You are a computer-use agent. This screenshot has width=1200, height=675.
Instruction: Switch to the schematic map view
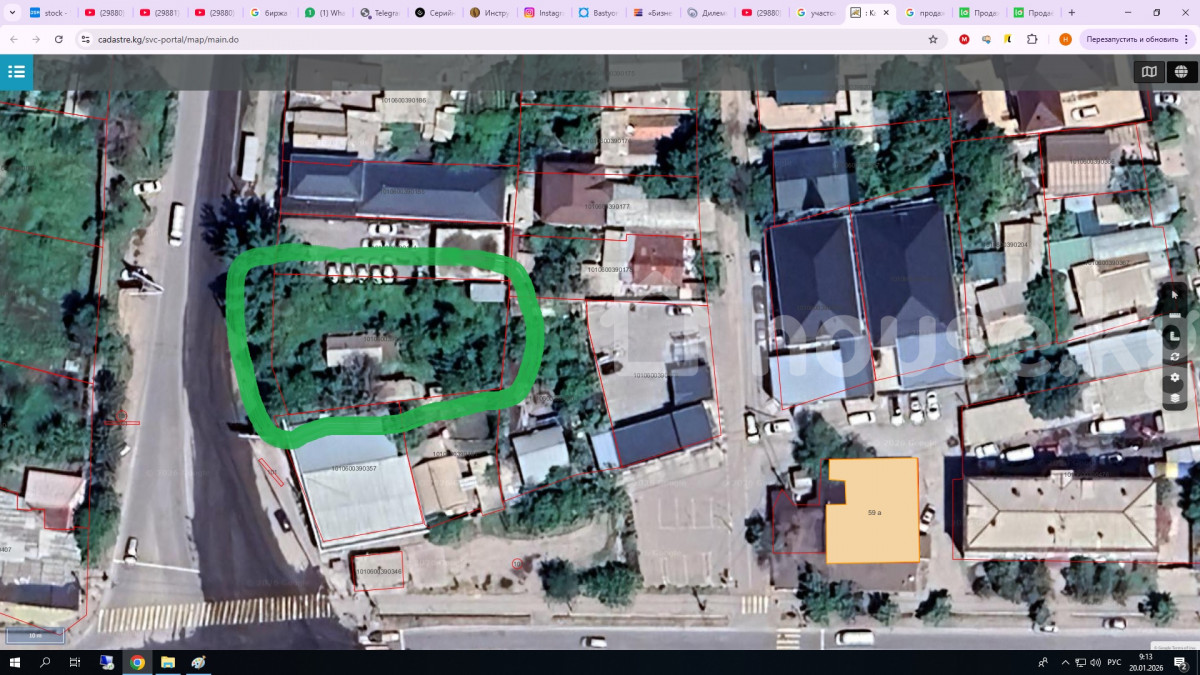[1149, 72]
